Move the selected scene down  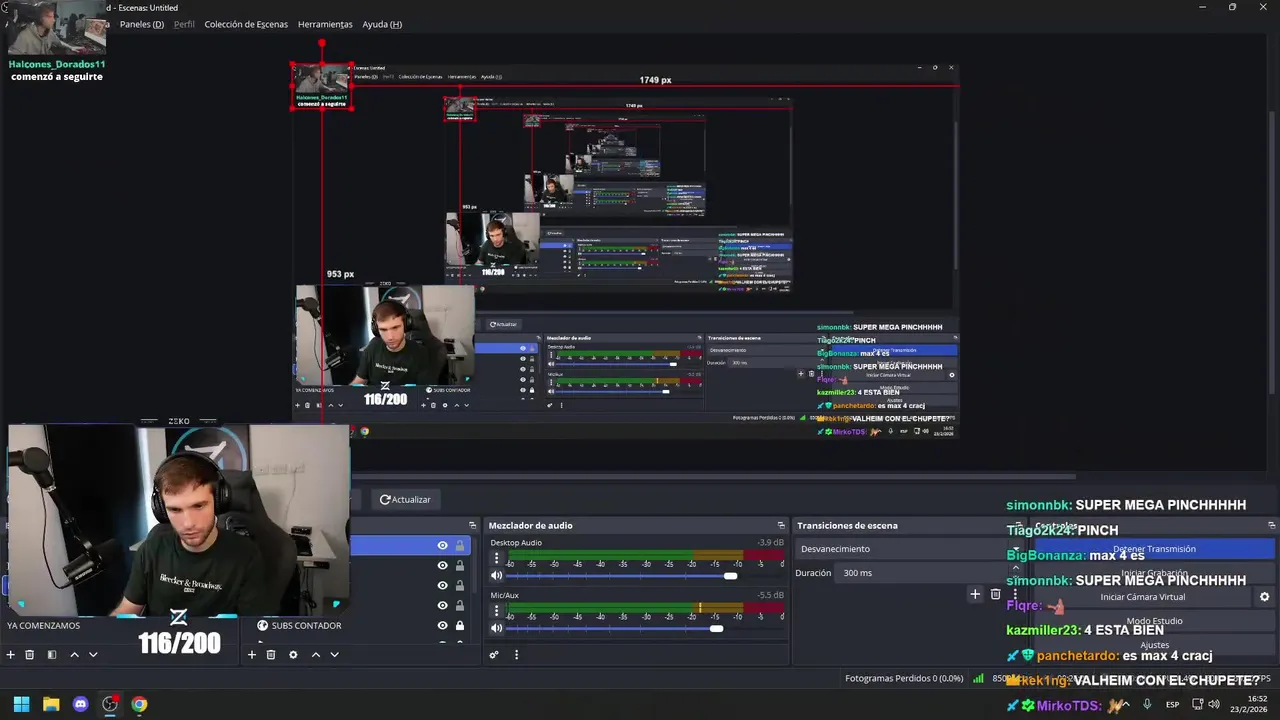click(93, 655)
